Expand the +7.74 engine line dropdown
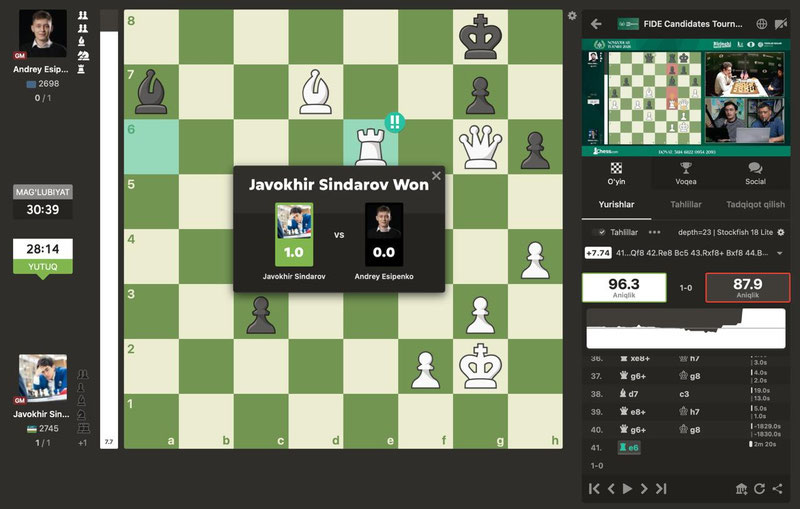This screenshot has width=800, height=509. point(778,253)
